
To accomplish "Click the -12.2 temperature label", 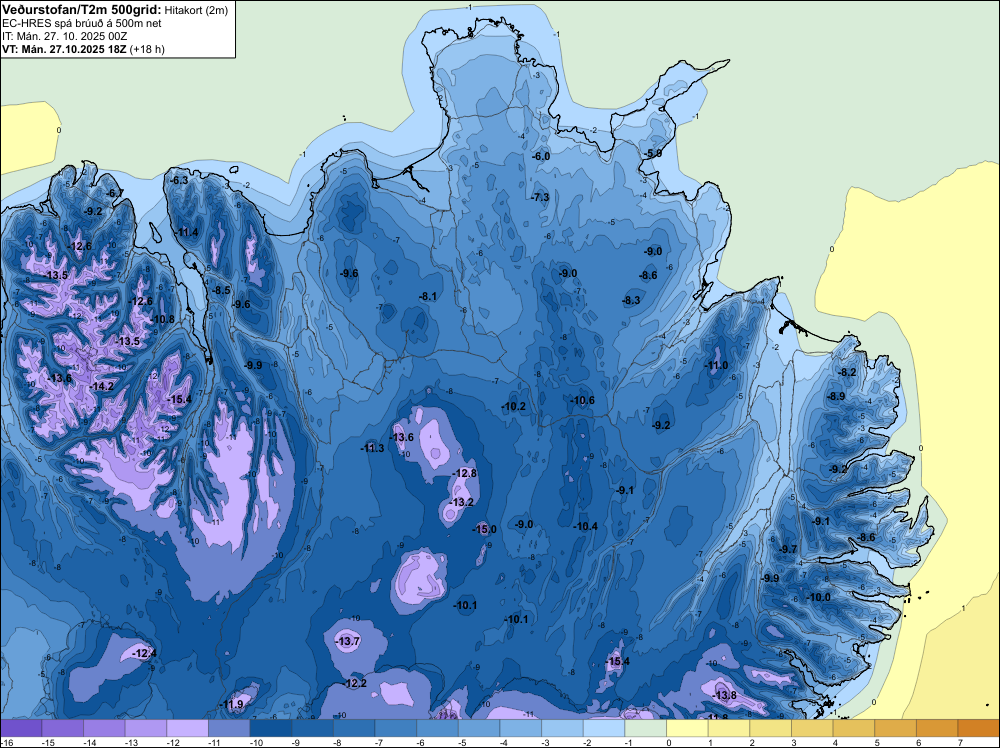I will point(355,684).
